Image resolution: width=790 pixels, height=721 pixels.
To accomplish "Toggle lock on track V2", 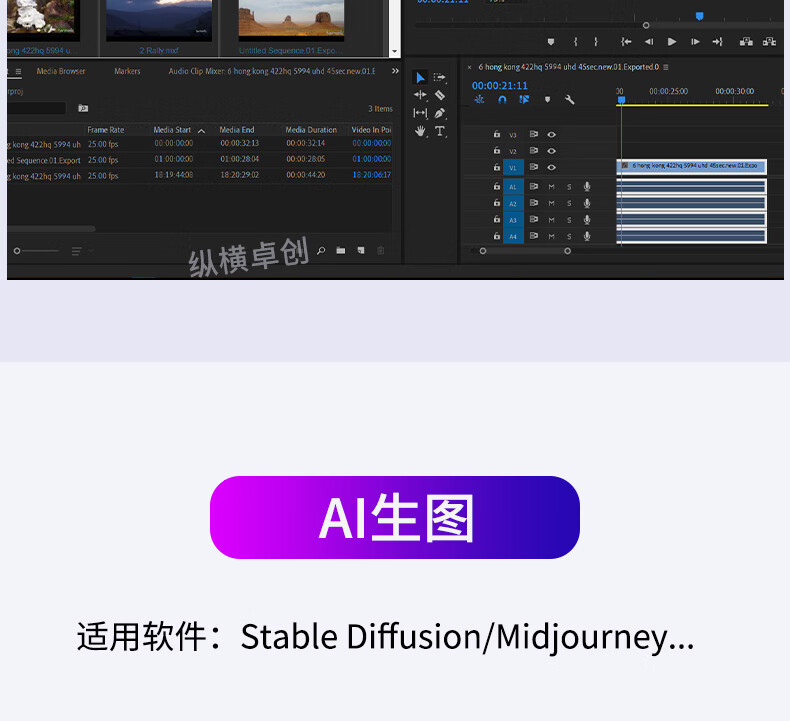I will click(497, 150).
